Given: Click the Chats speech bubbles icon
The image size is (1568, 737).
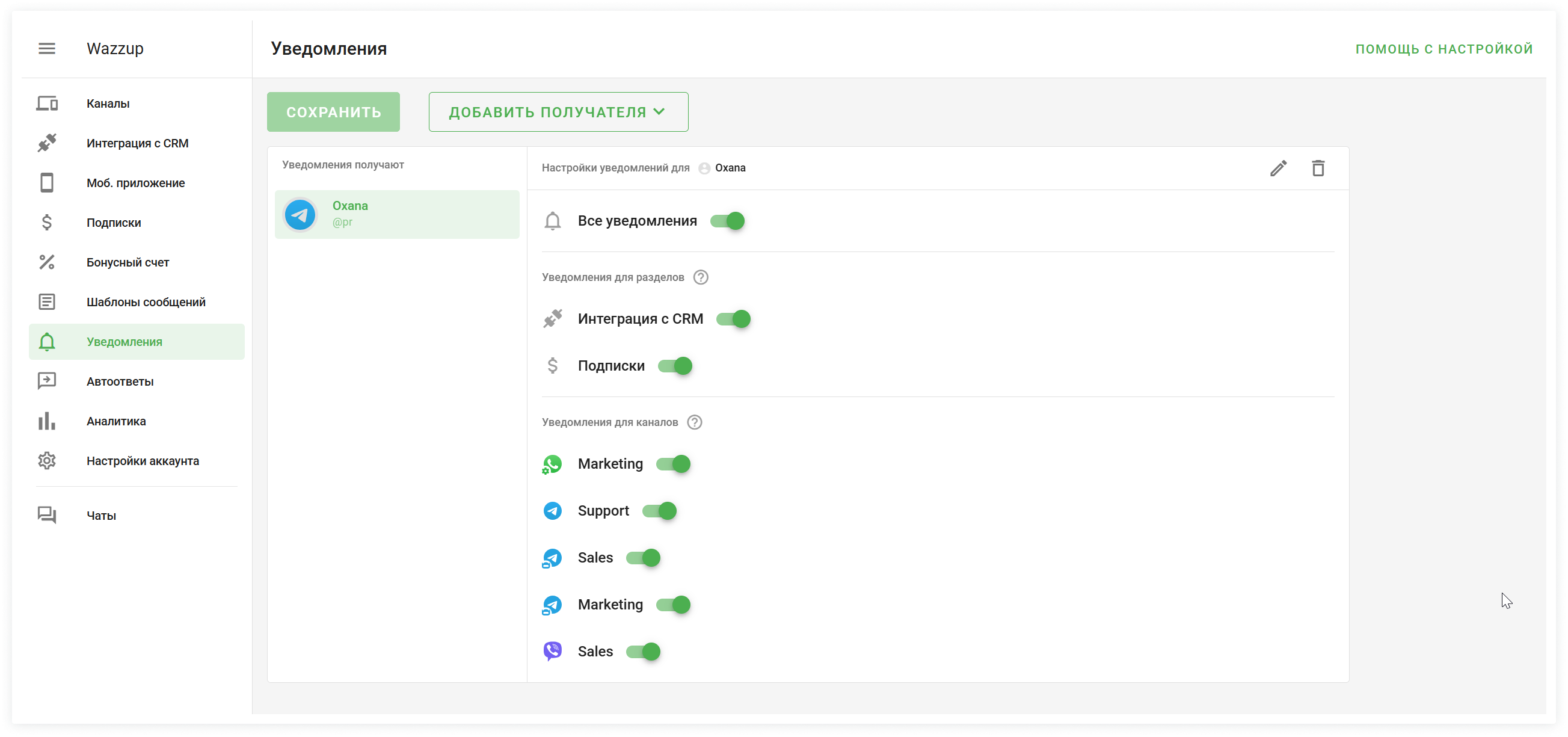Looking at the screenshot, I should coord(47,515).
